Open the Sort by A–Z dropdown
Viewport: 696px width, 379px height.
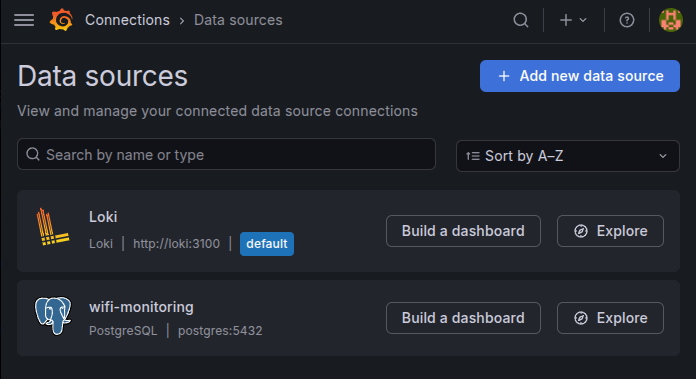568,156
